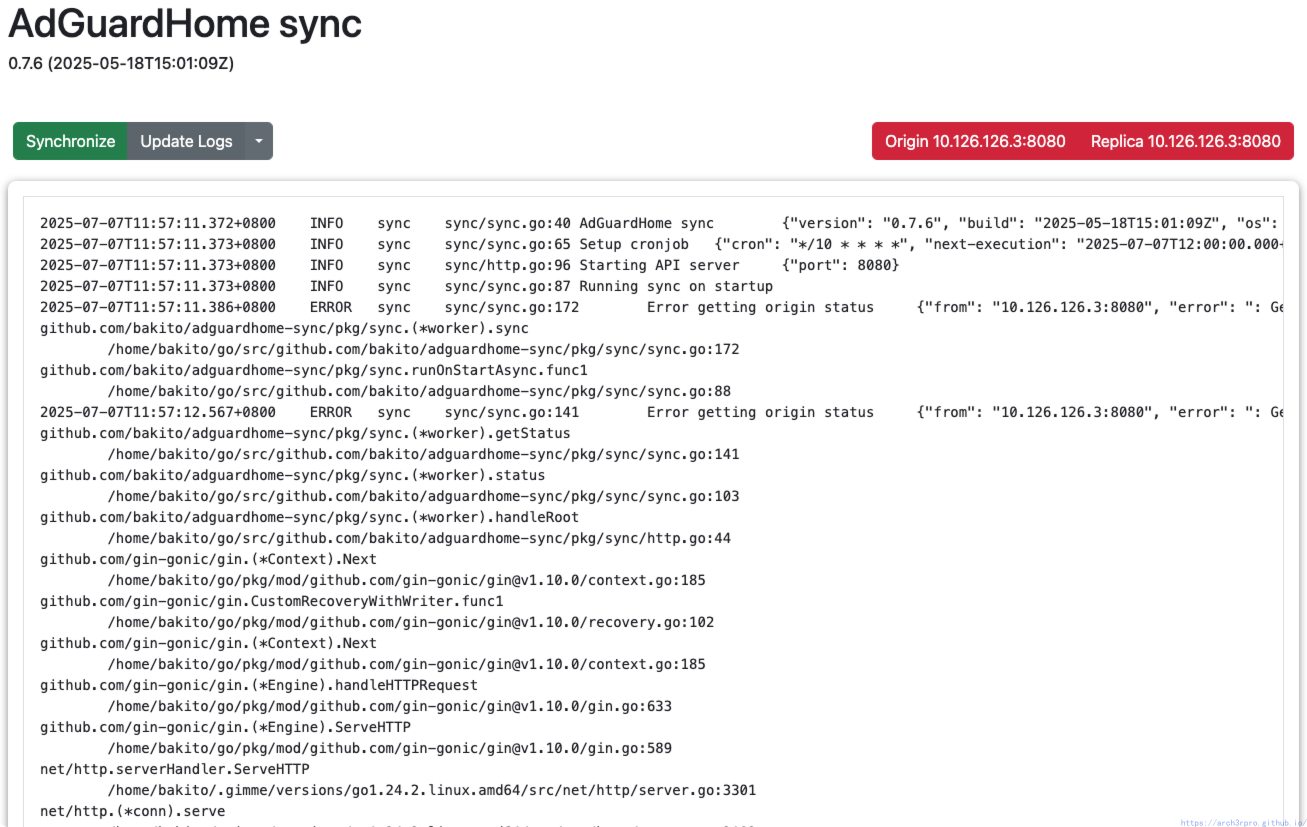This screenshot has height=827, width=1307.
Task: Click the stack line 'net/http.(*conn).serve'
Action: [x=133, y=811]
